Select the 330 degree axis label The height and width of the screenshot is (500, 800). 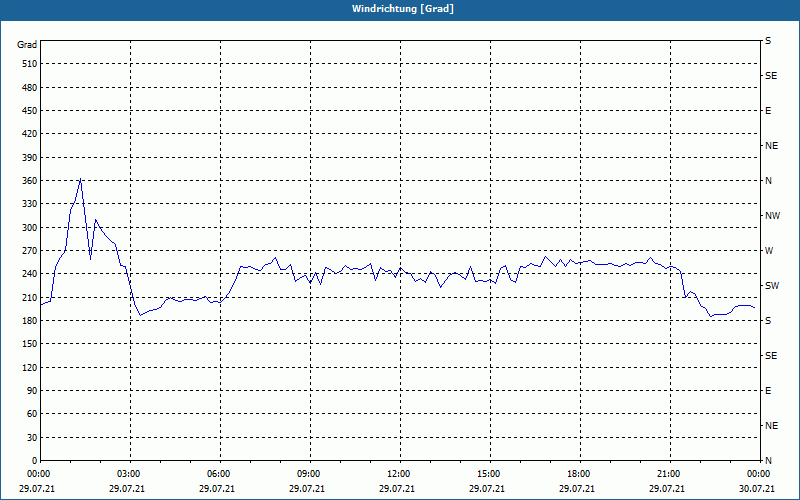30,204
